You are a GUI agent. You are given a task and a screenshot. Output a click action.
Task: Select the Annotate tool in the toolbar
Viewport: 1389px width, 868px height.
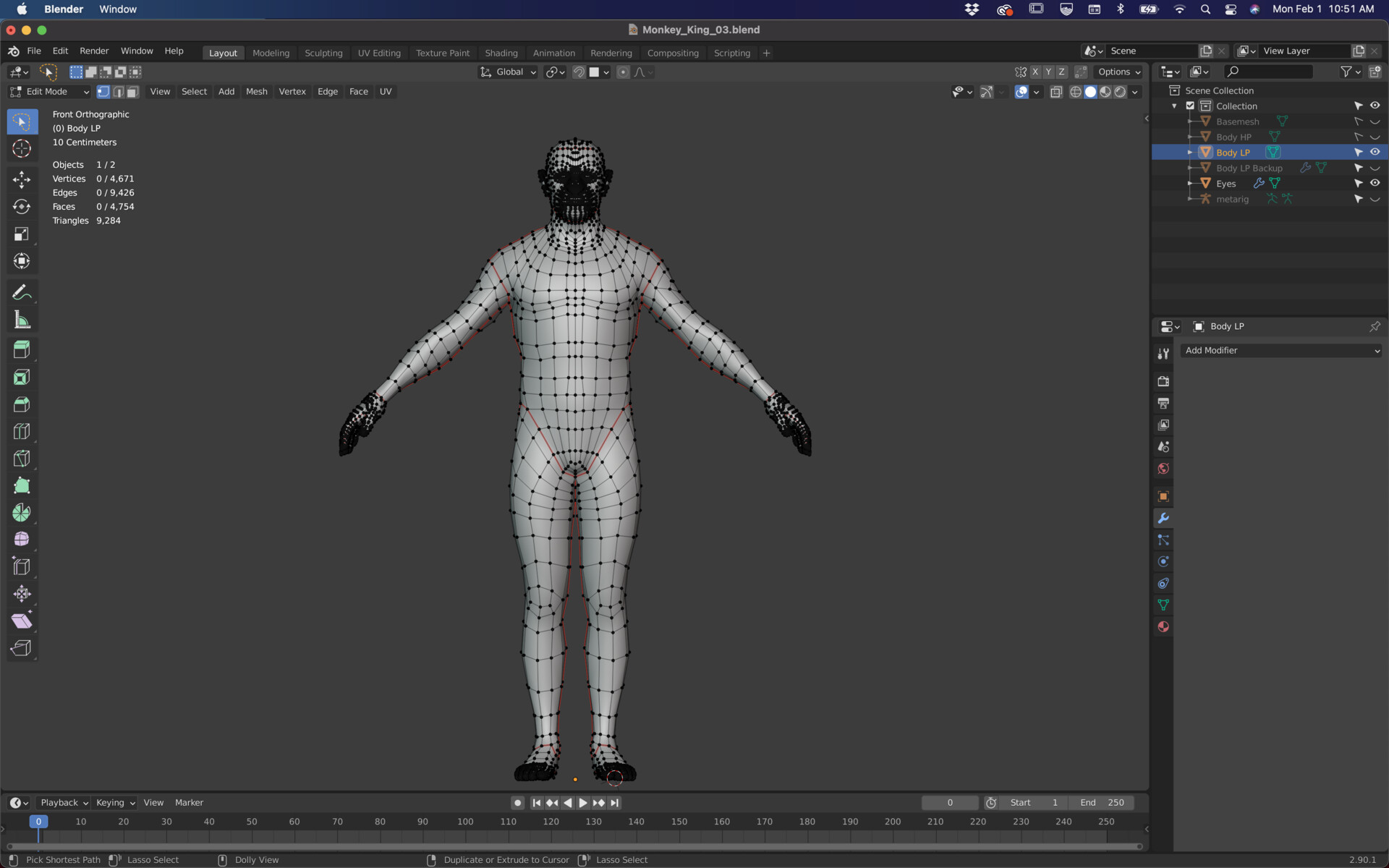pos(22,292)
